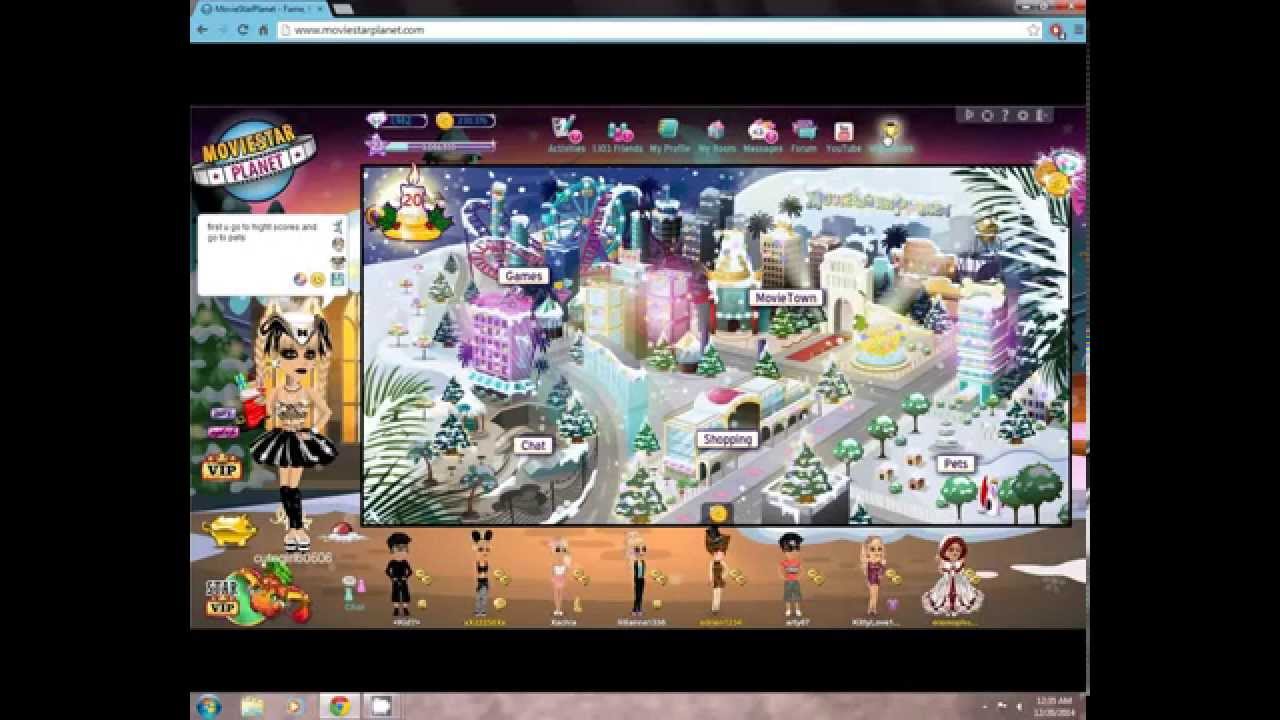Open the Forum icon
Image resolution: width=1280 pixels, height=720 pixels.
804,130
